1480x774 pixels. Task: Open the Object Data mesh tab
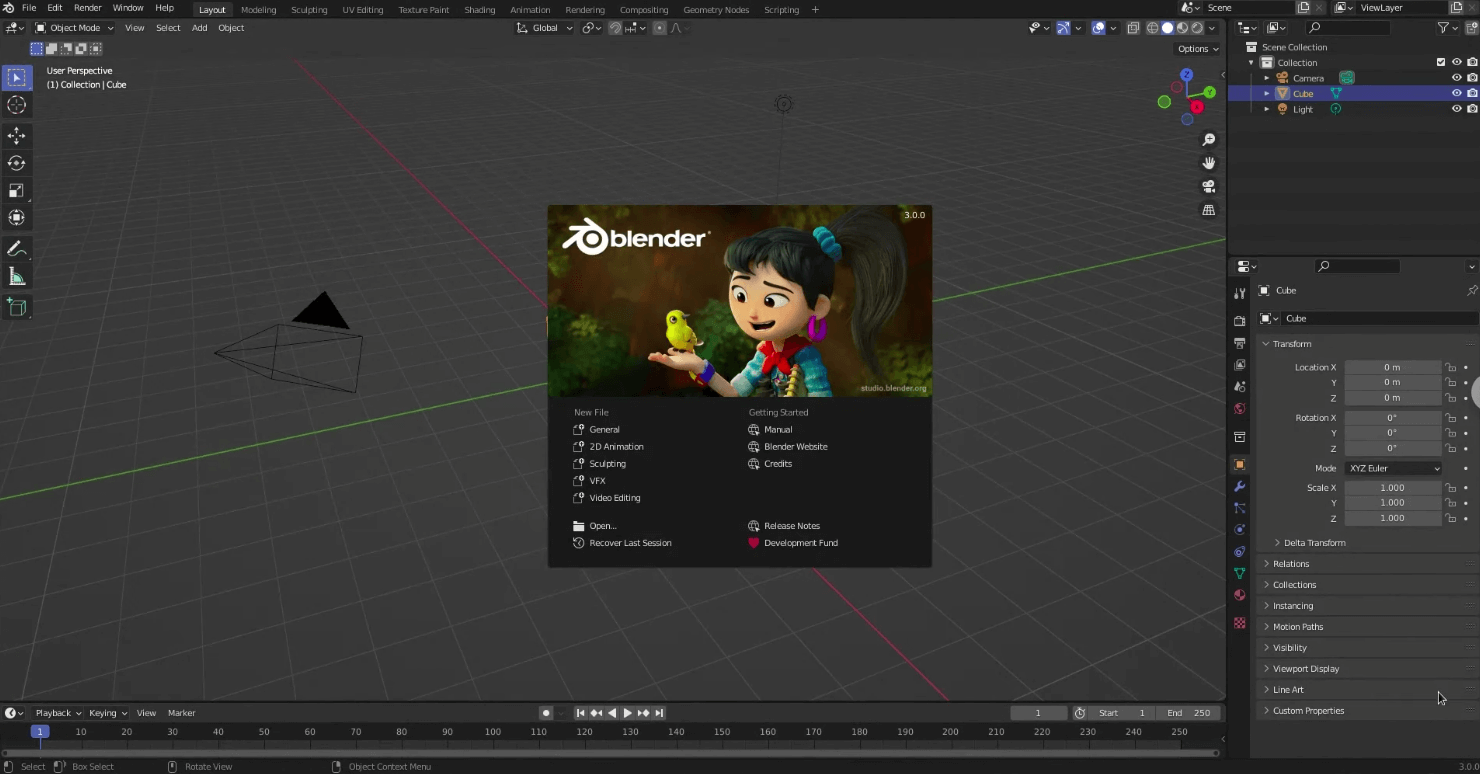pos(1240,573)
